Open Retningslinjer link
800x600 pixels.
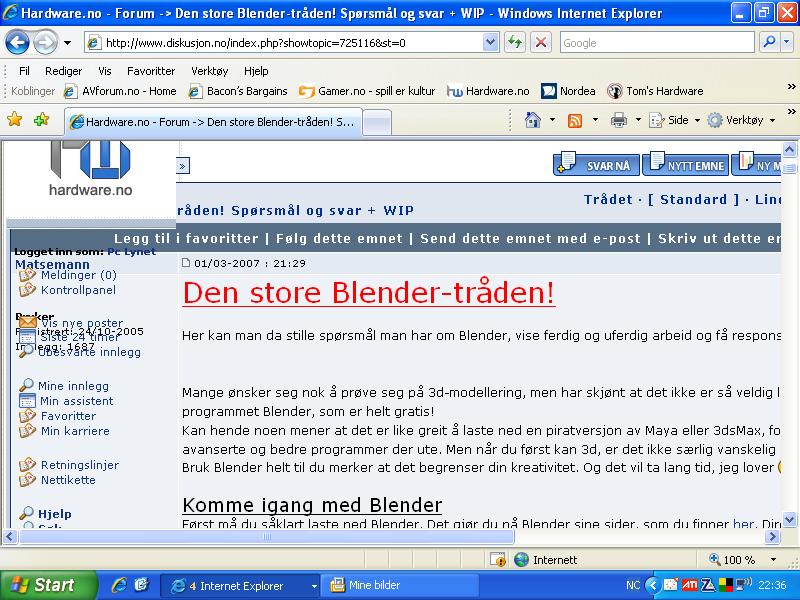pyautogui.click(x=80, y=465)
